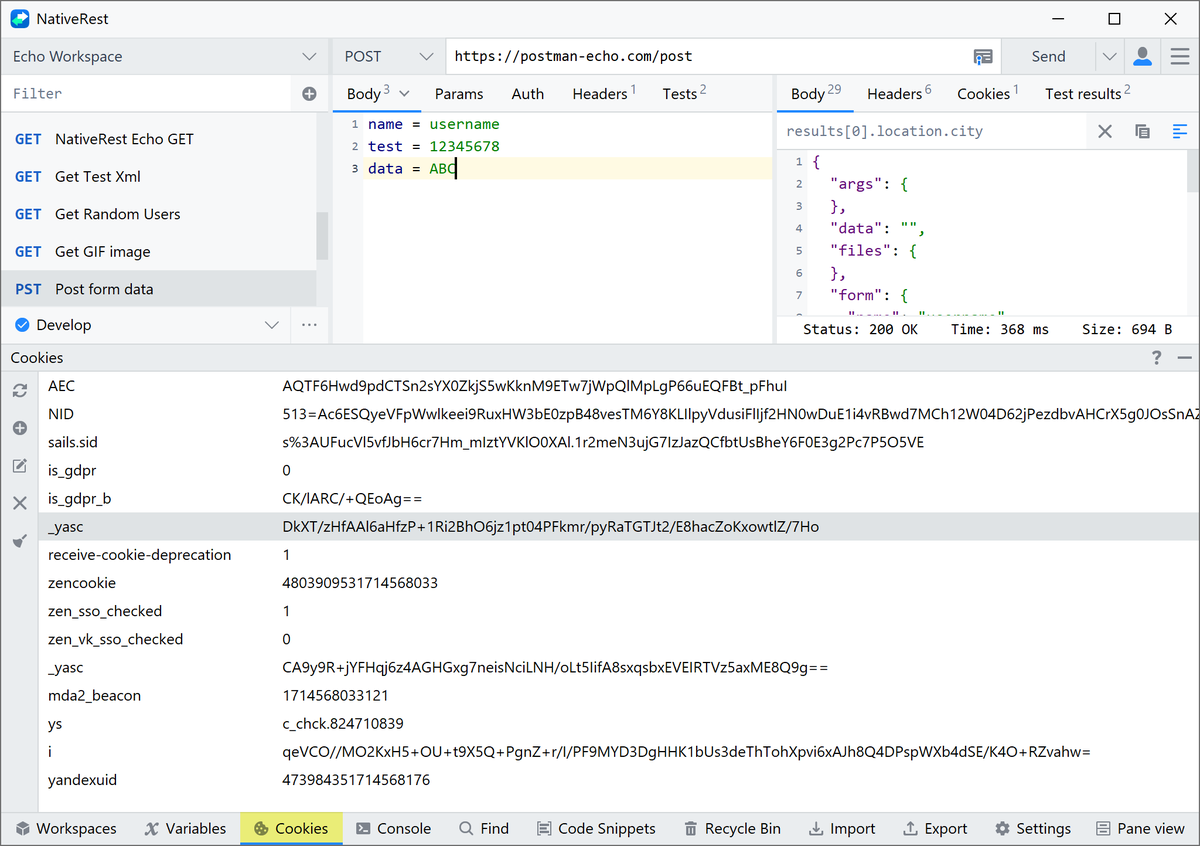Select the response Body tab

tap(815, 94)
